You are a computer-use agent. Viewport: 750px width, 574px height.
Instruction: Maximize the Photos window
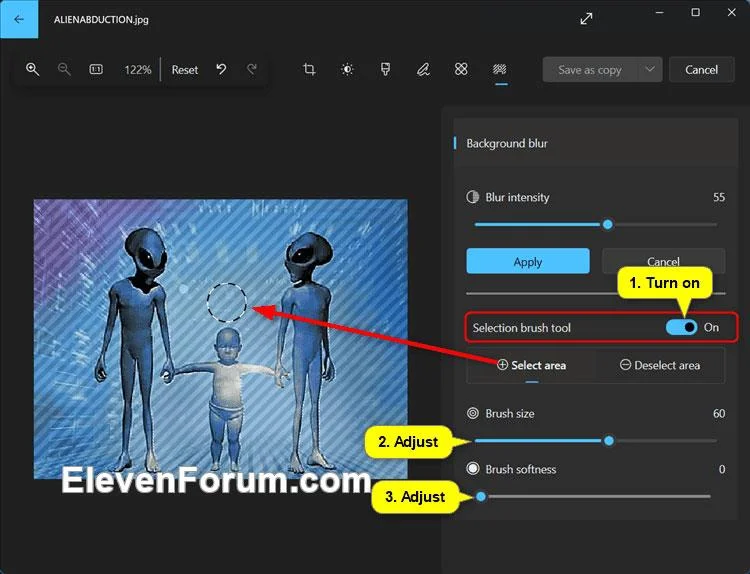[695, 13]
